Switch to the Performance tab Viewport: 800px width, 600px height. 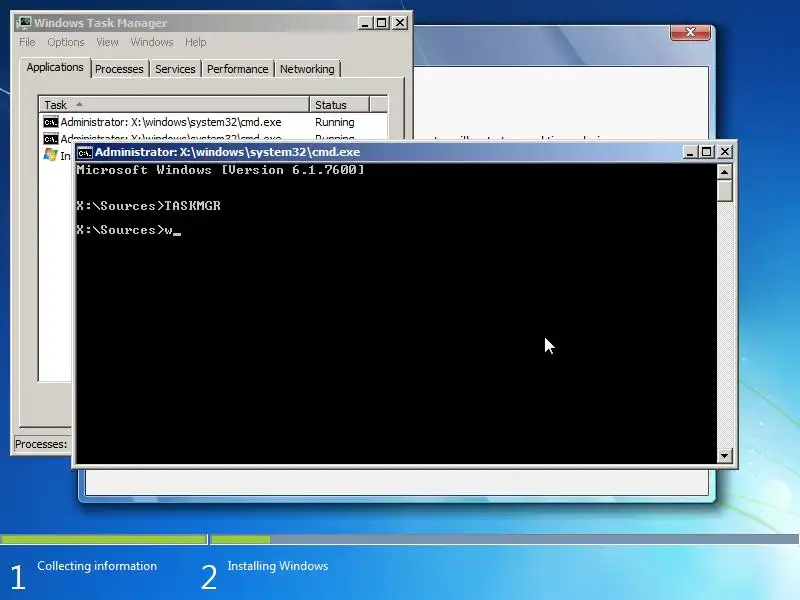237,69
